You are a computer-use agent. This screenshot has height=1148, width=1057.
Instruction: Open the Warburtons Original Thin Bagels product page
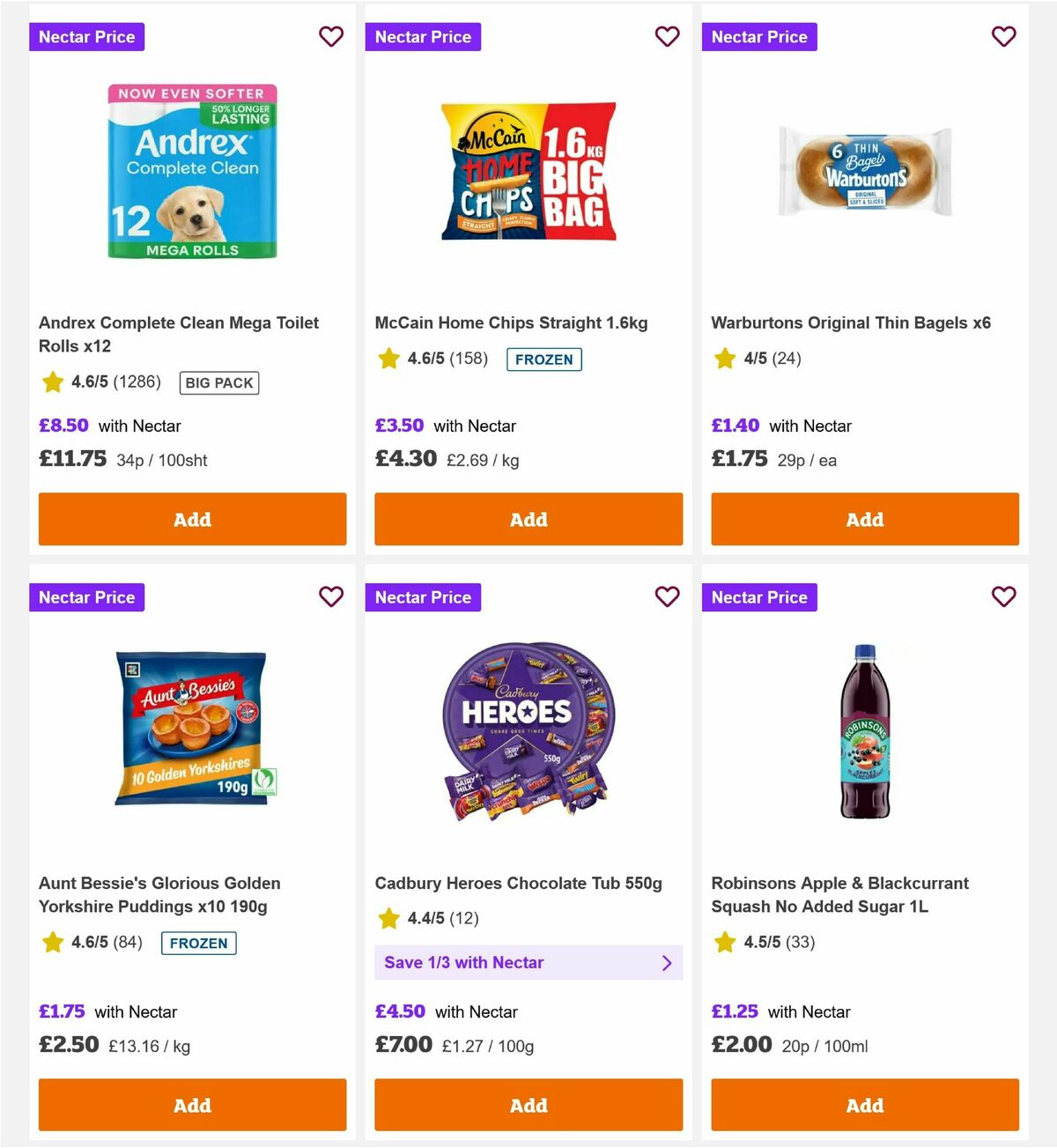[x=851, y=322]
